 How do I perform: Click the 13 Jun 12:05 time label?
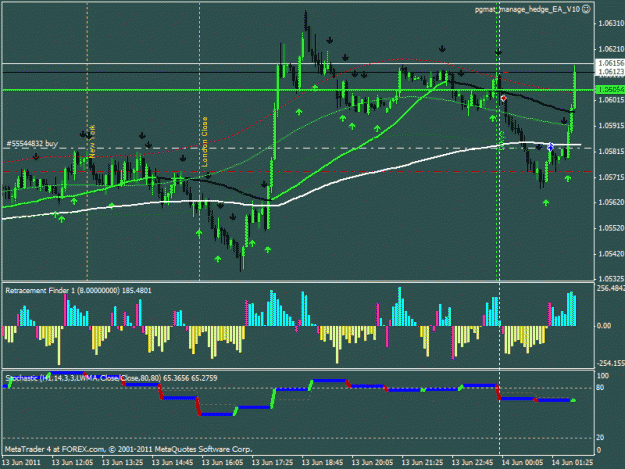pos(72,462)
